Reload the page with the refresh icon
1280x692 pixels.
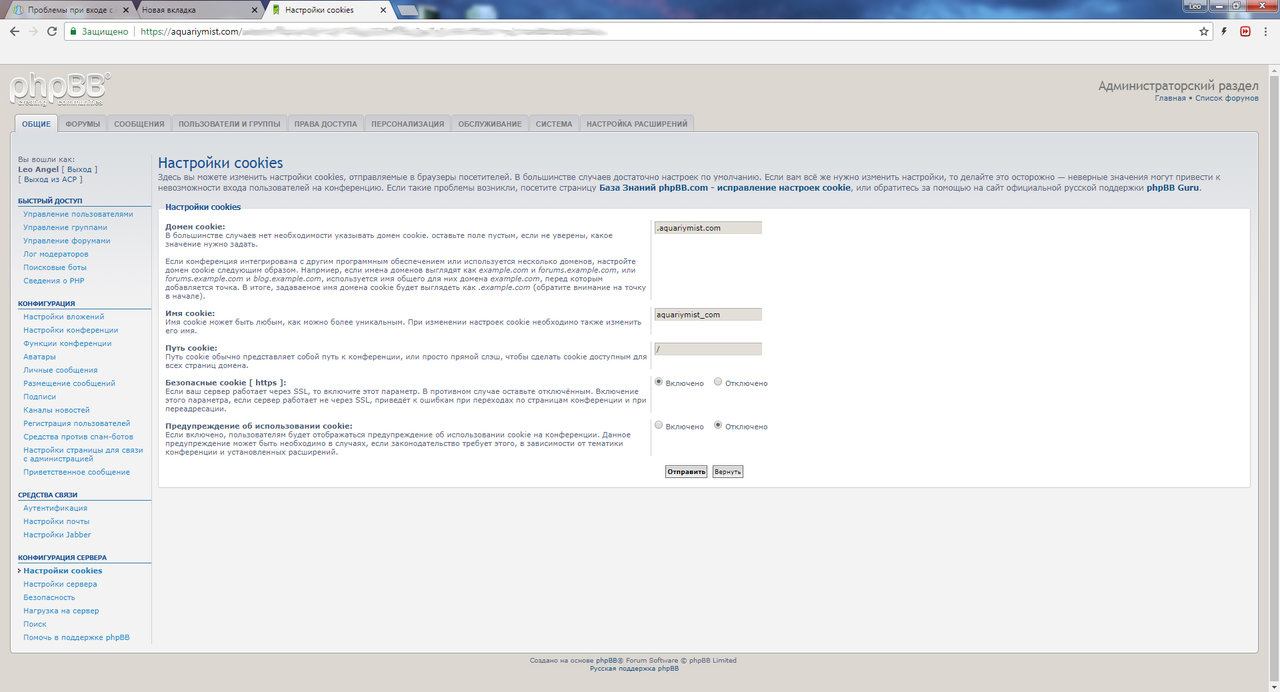52,31
